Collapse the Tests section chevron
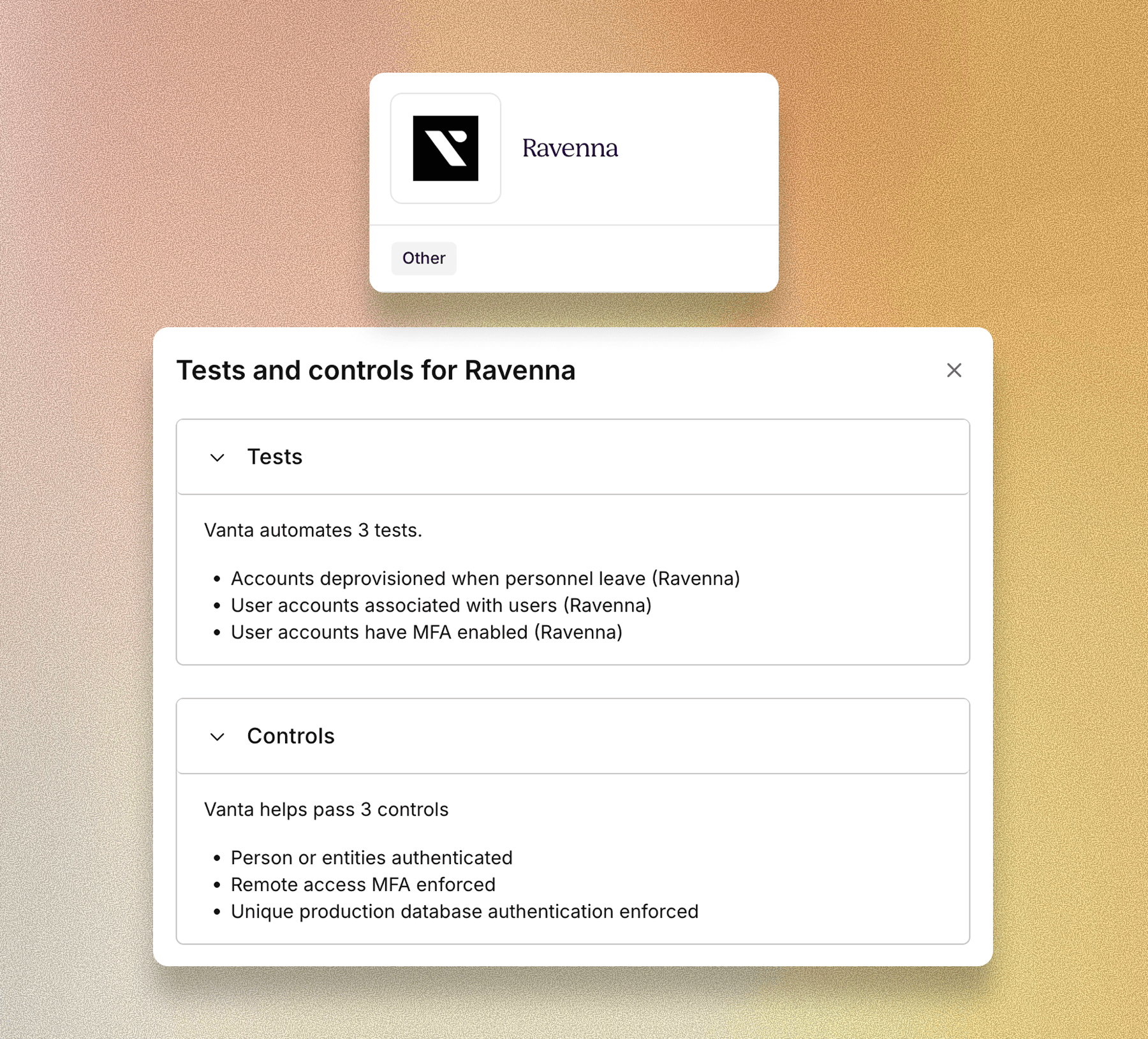Image resolution: width=1148 pixels, height=1039 pixels. pyautogui.click(x=217, y=457)
